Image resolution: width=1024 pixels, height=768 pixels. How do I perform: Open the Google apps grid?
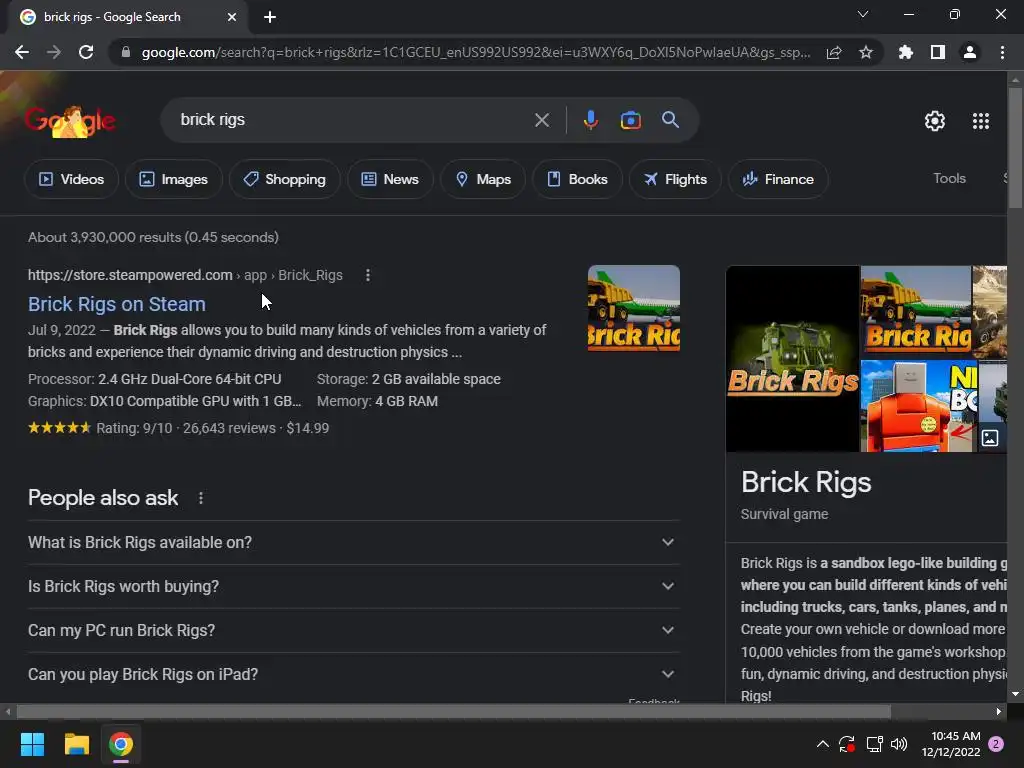pyautogui.click(x=981, y=121)
